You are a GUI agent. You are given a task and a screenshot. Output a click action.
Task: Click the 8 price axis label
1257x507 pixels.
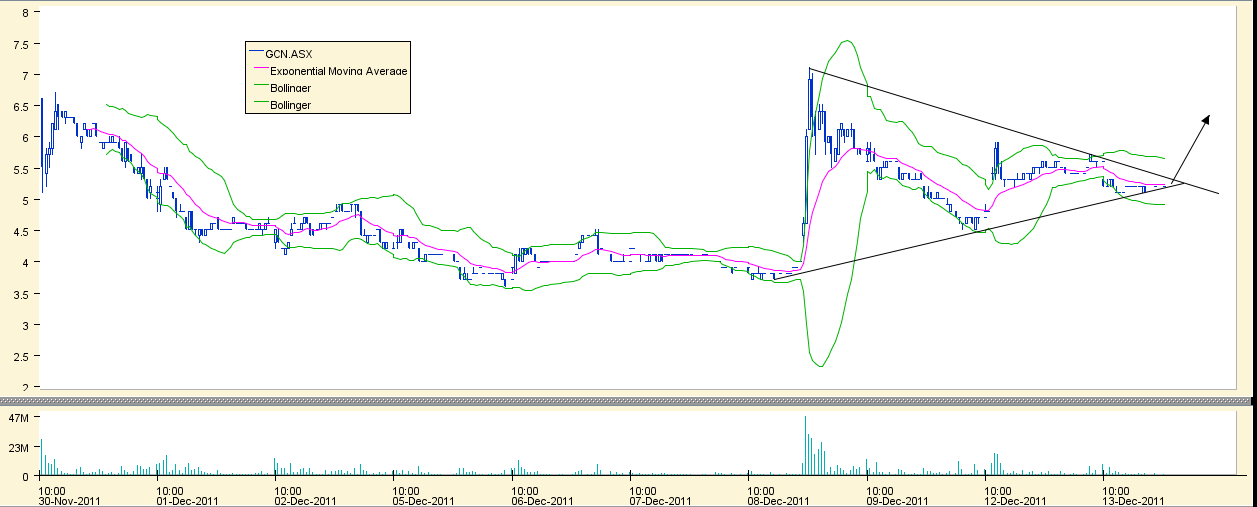pos(25,13)
